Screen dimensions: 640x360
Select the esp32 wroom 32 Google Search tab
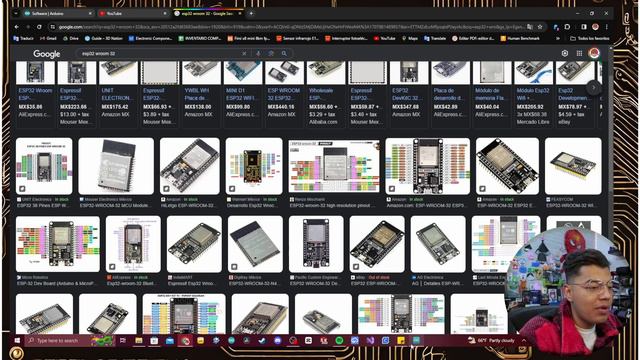pos(208,13)
